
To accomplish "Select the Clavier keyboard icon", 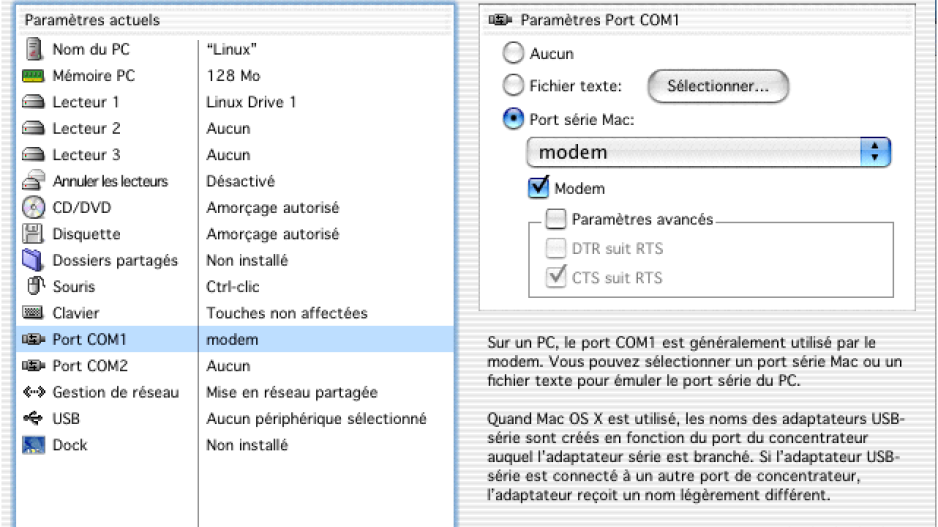I will pyautogui.click(x=33, y=313).
